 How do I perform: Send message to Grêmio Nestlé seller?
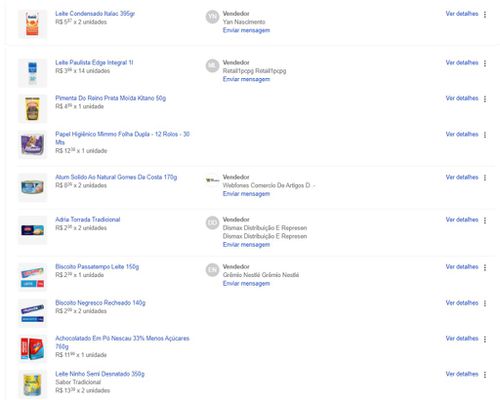coord(246,283)
